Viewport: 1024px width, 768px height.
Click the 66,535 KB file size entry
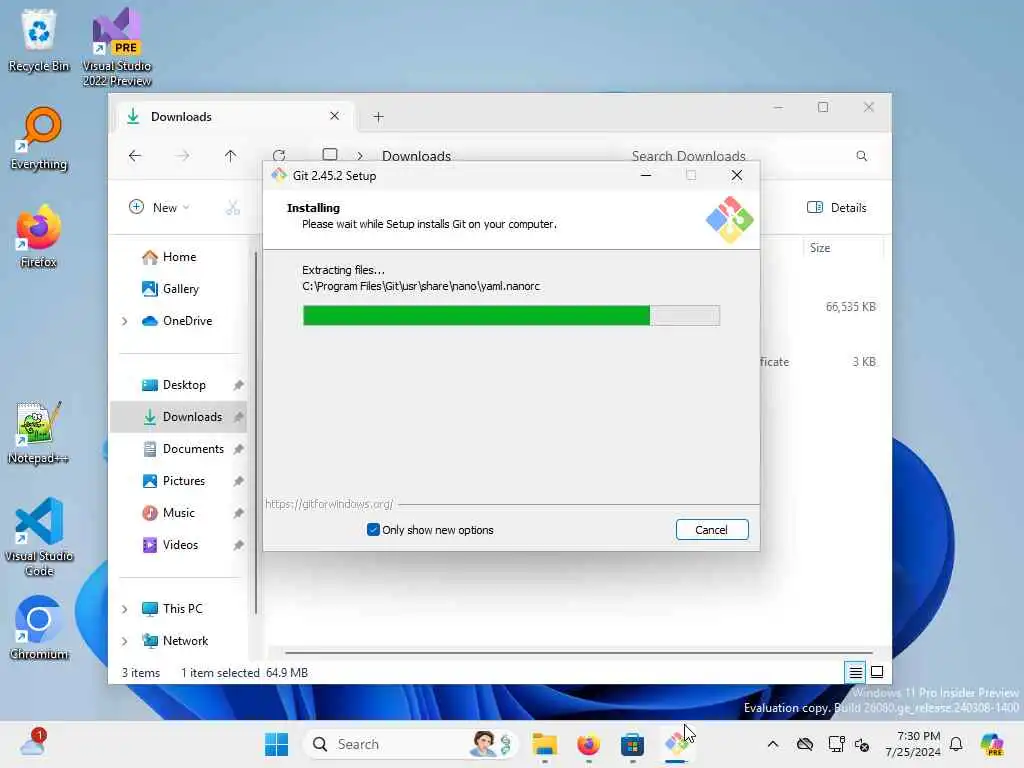[x=850, y=307]
